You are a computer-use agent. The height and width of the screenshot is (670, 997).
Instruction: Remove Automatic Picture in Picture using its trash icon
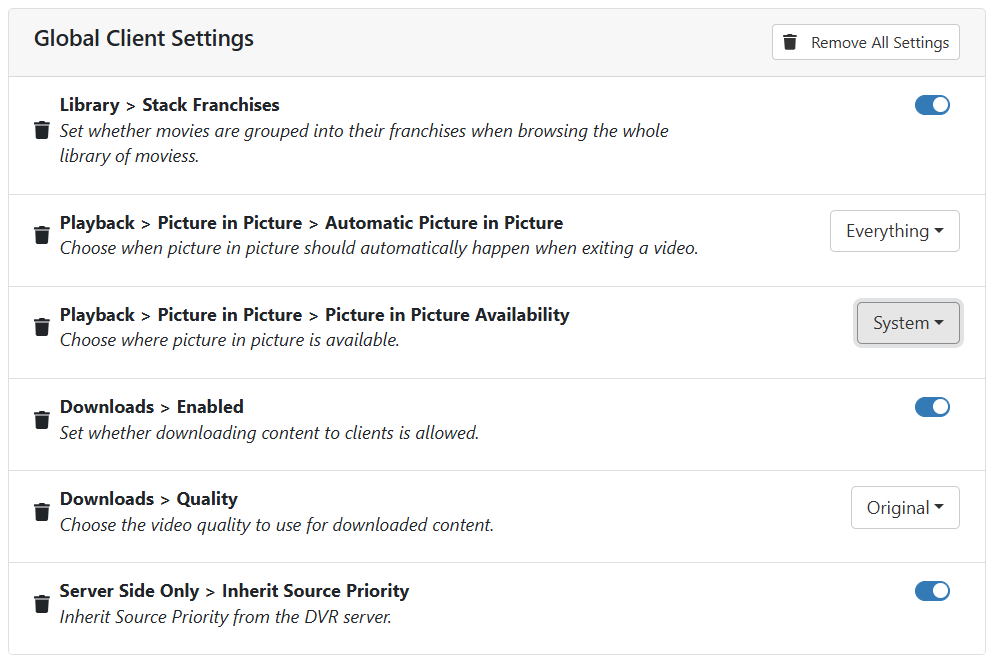[41, 235]
